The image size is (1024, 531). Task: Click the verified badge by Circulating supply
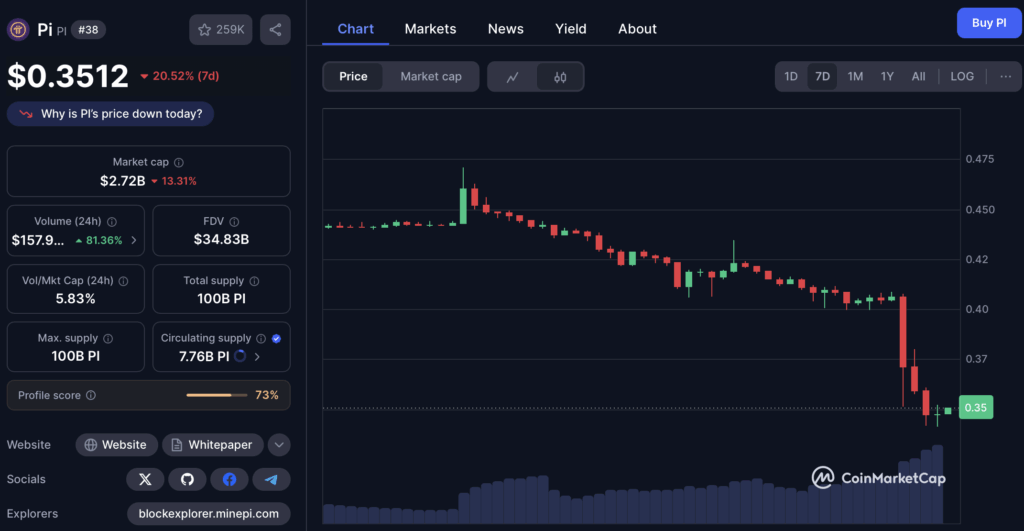pos(276,339)
